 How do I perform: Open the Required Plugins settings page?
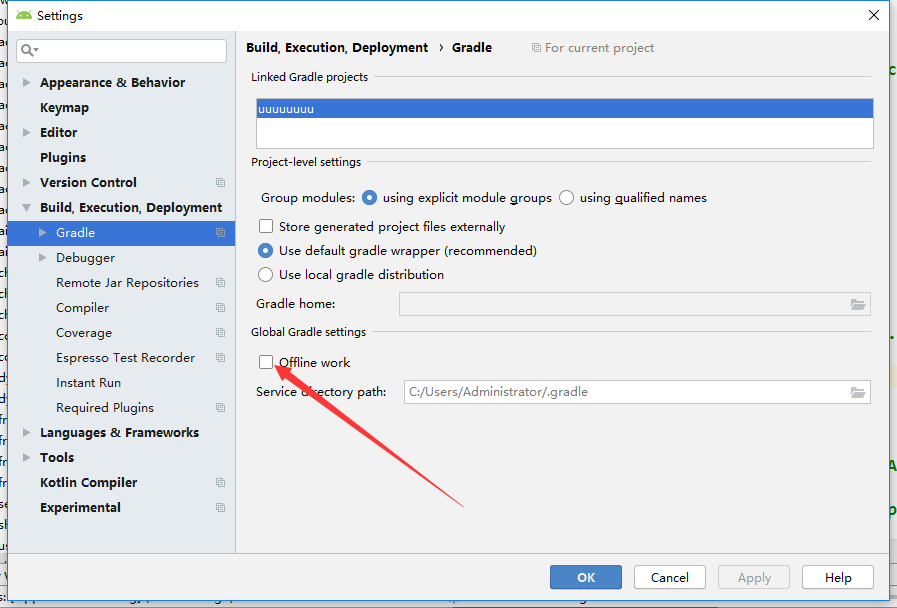(105, 408)
